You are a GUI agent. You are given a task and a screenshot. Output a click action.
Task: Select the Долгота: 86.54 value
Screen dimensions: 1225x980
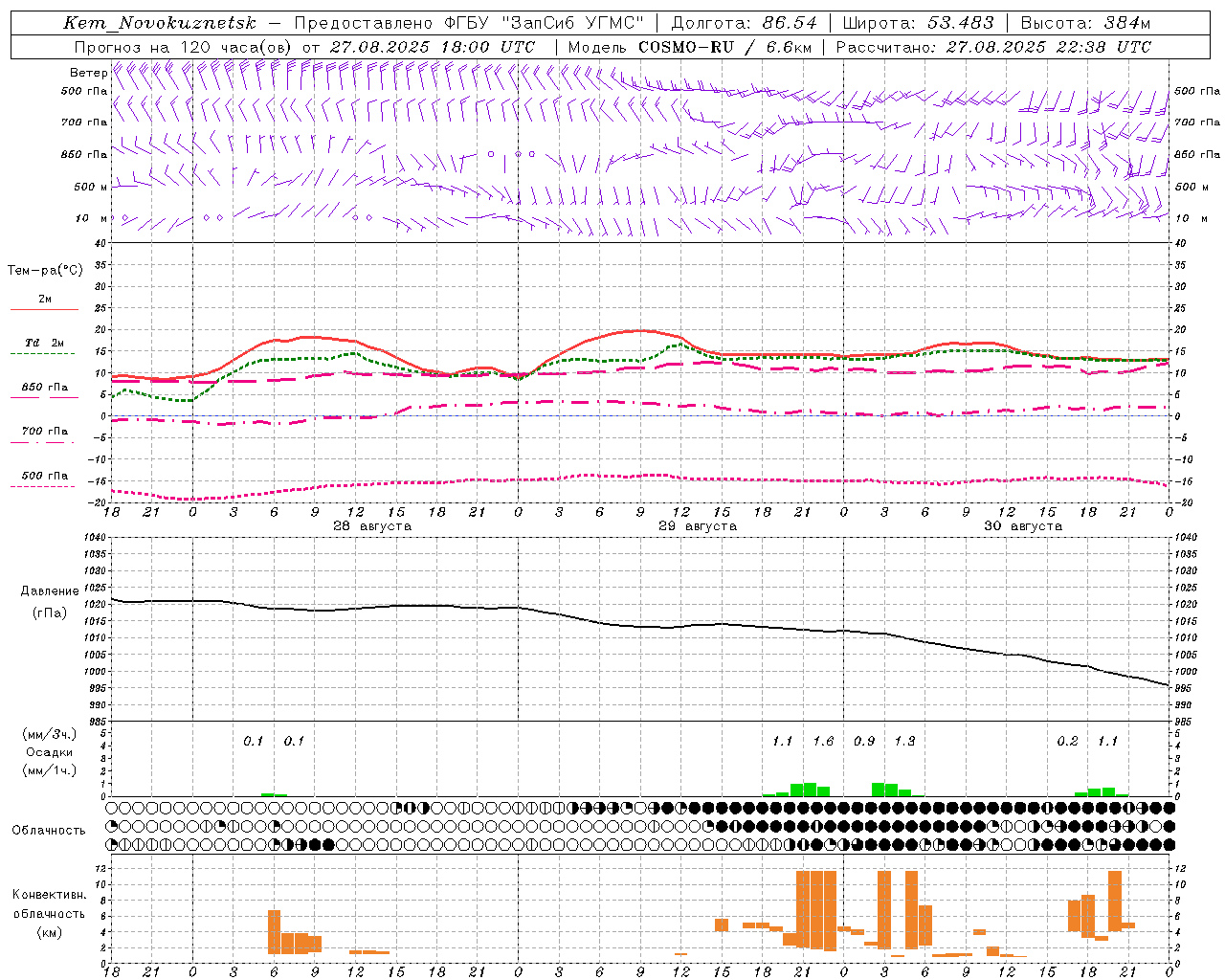(745, 23)
